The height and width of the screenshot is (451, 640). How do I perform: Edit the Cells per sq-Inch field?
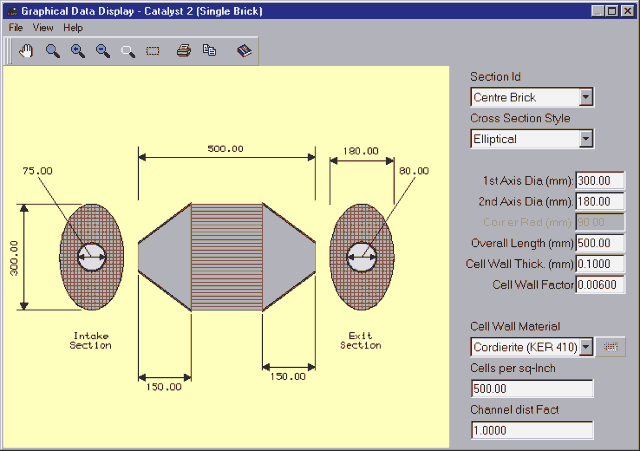click(532, 389)
